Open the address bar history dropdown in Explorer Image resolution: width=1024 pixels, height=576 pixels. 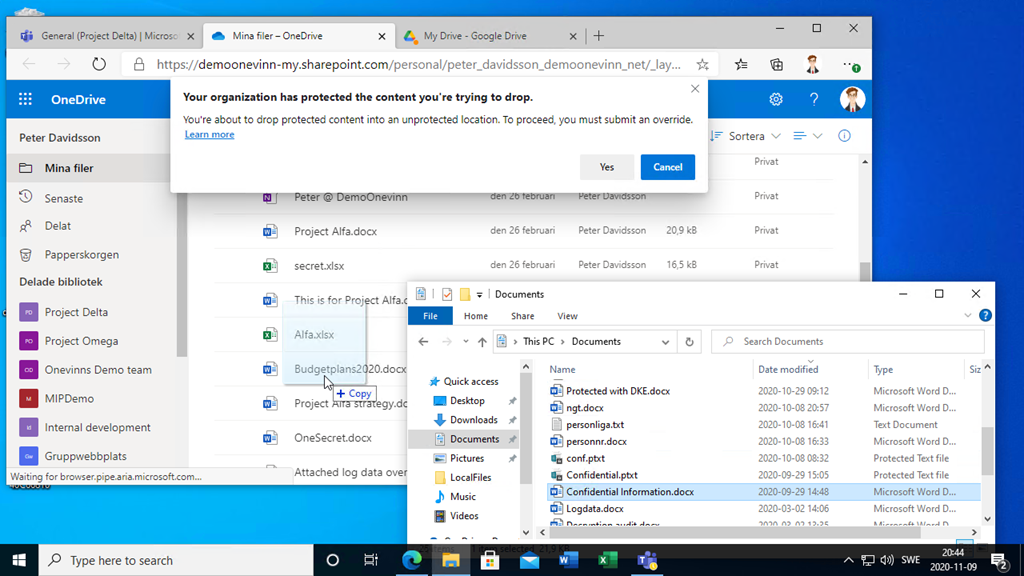tap(666, 342)
